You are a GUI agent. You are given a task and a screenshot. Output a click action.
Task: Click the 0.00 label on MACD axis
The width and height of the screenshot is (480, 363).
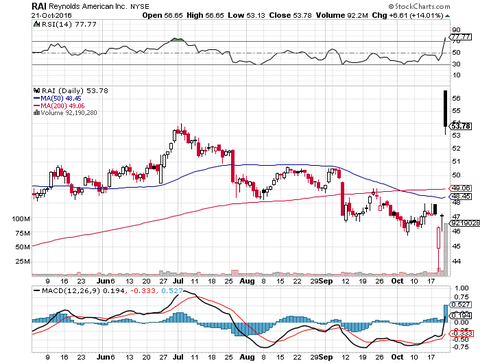(x=461, y=322)
